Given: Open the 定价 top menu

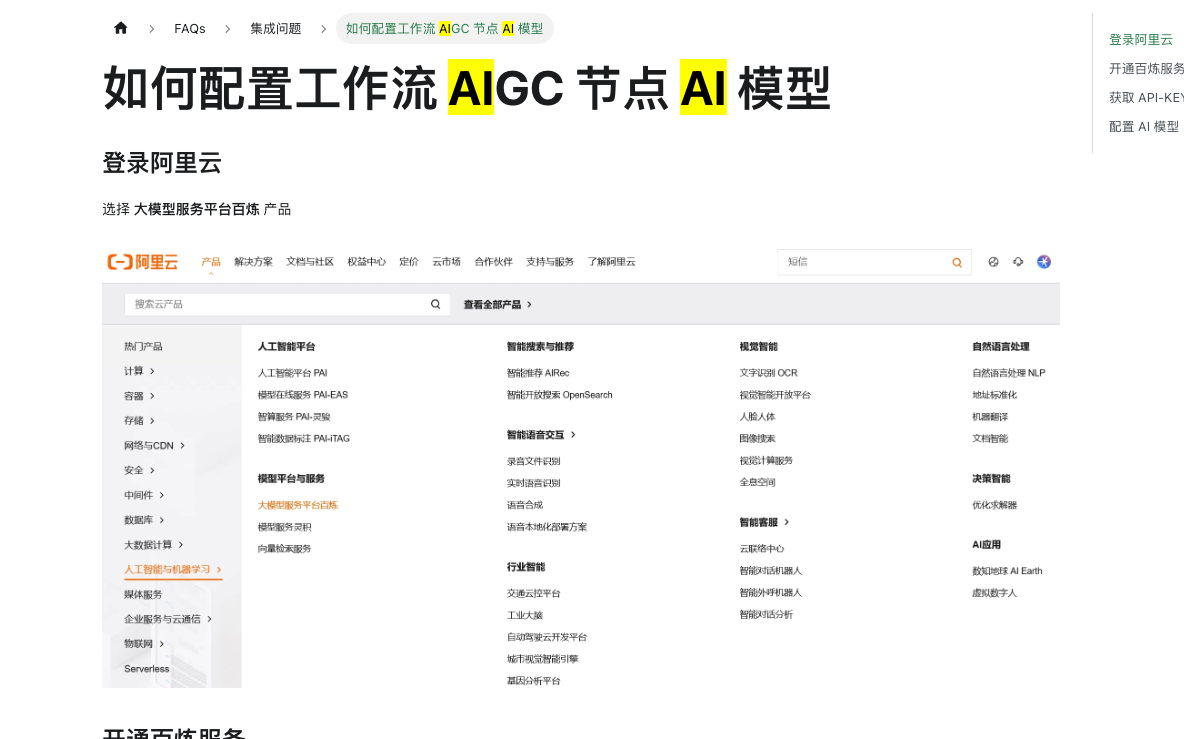Looking at the screenshot, I should click(x=409, y=262).
